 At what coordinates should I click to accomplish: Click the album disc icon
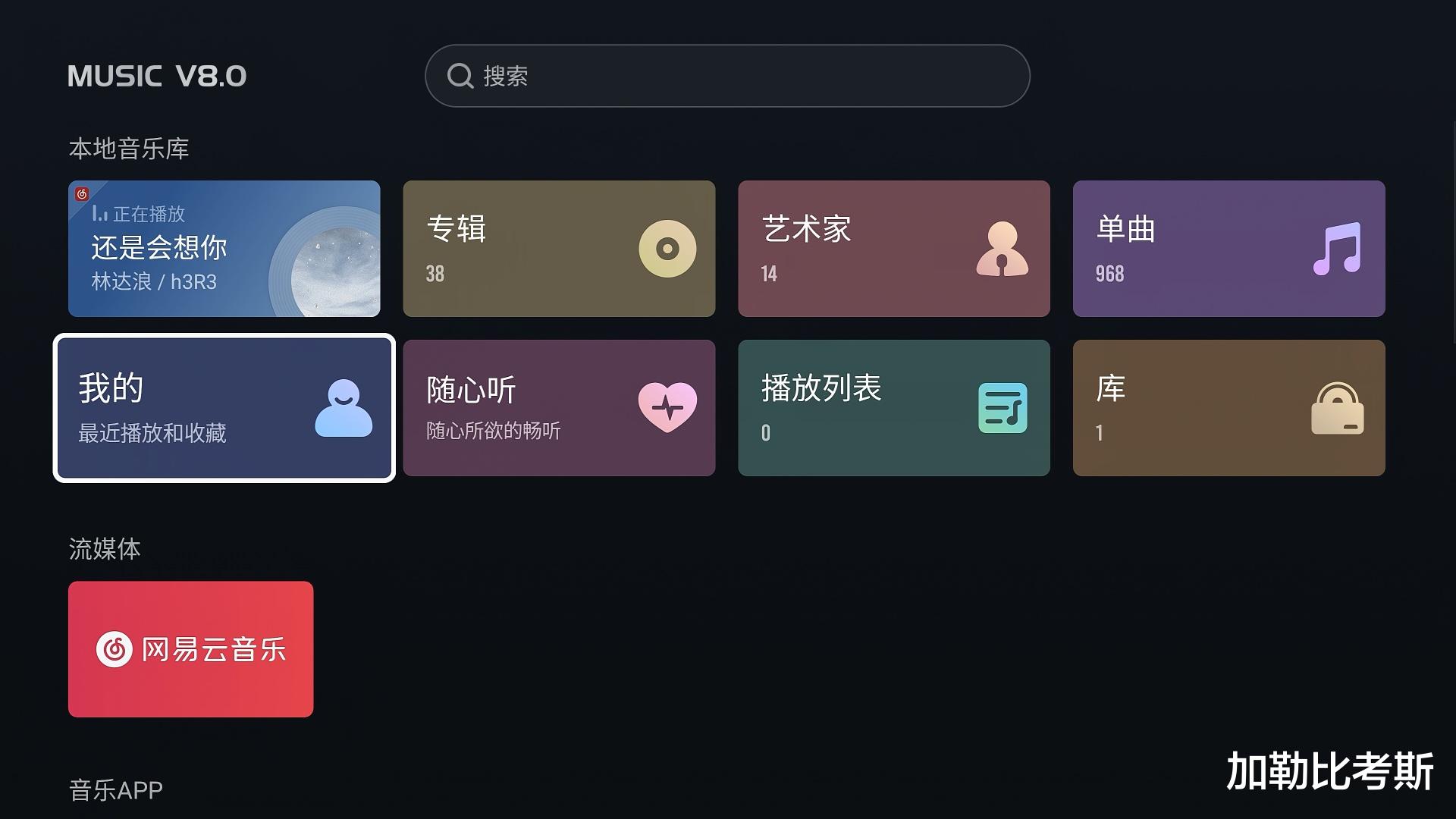point(667,249)
